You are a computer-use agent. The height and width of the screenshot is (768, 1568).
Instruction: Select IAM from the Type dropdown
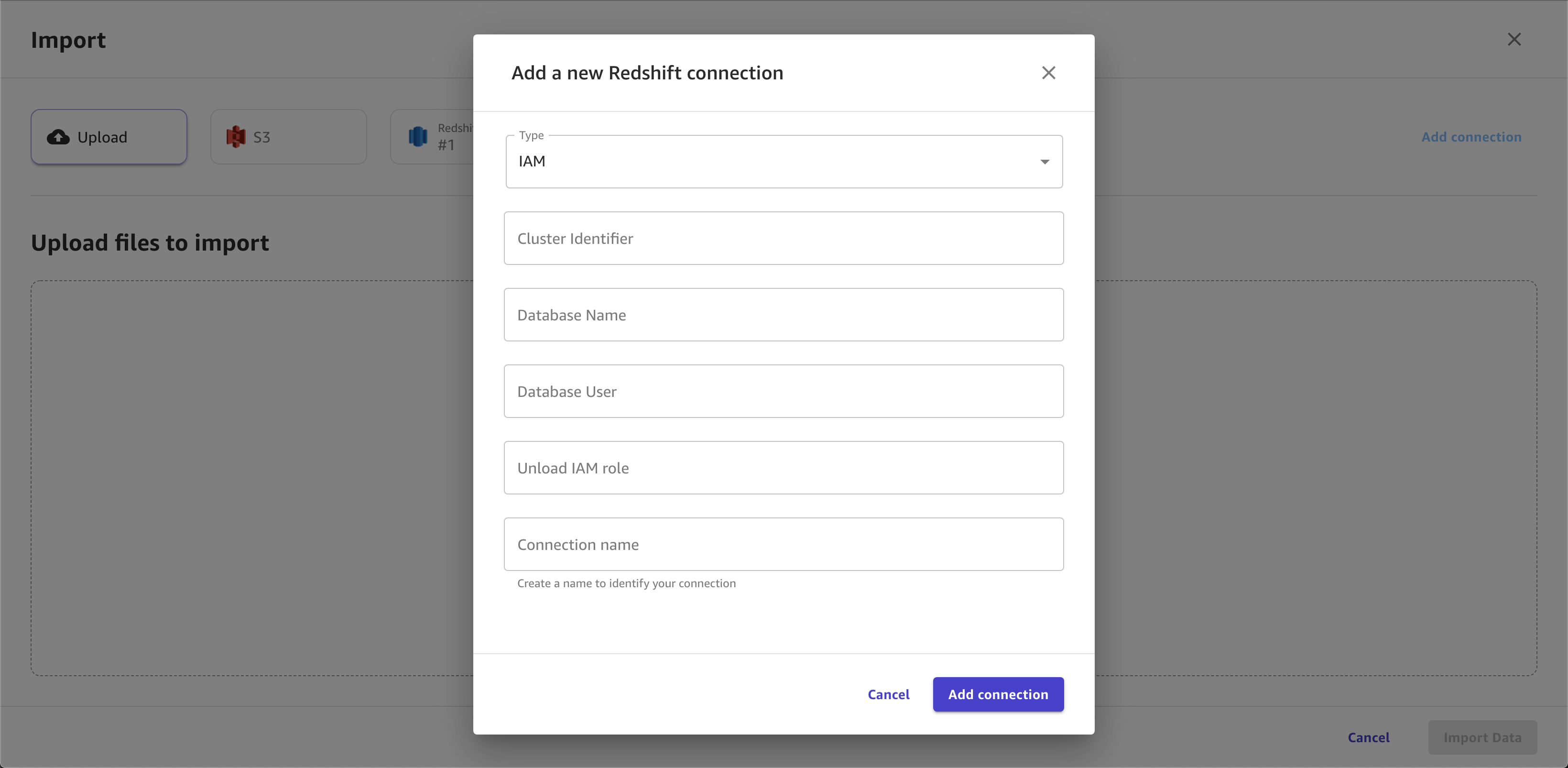[783, 161]
